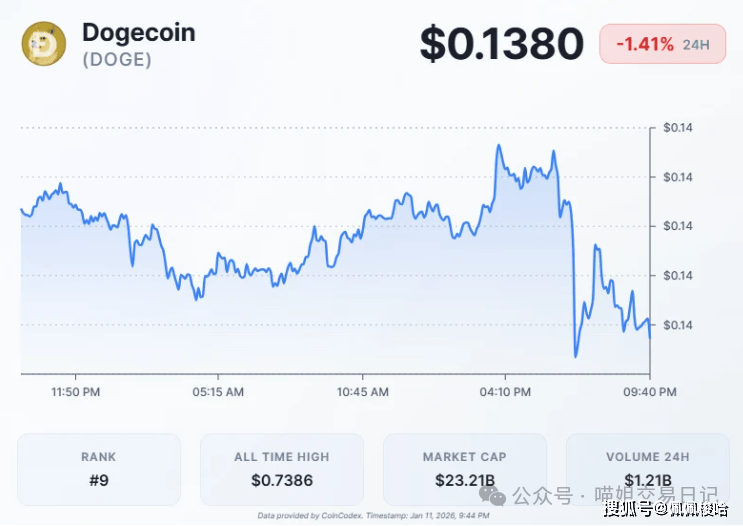Click the $0.1380 current price

point(501,44)
